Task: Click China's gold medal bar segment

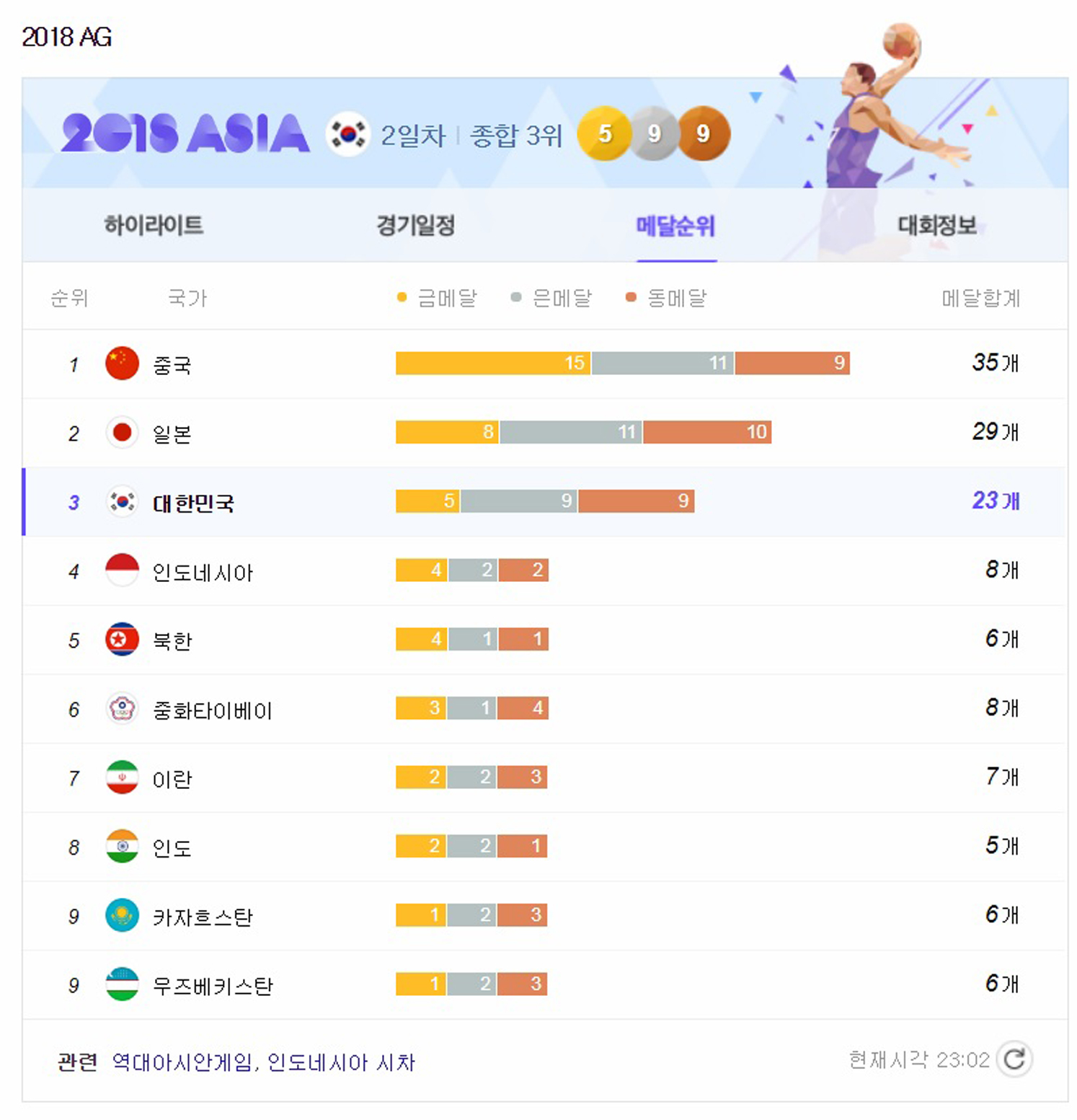Action: click(492, 363)
